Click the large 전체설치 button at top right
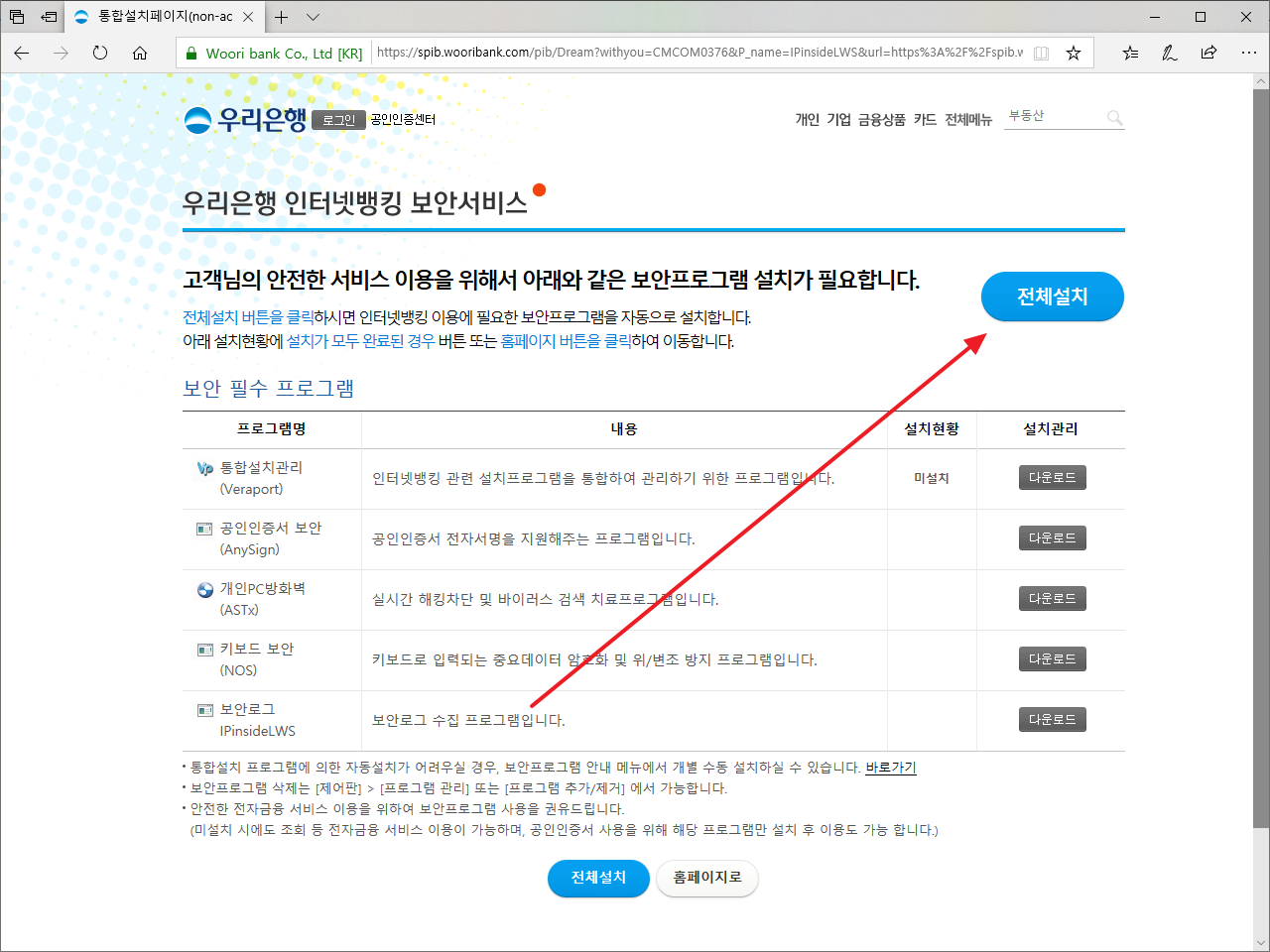 tap(1052, 297)
